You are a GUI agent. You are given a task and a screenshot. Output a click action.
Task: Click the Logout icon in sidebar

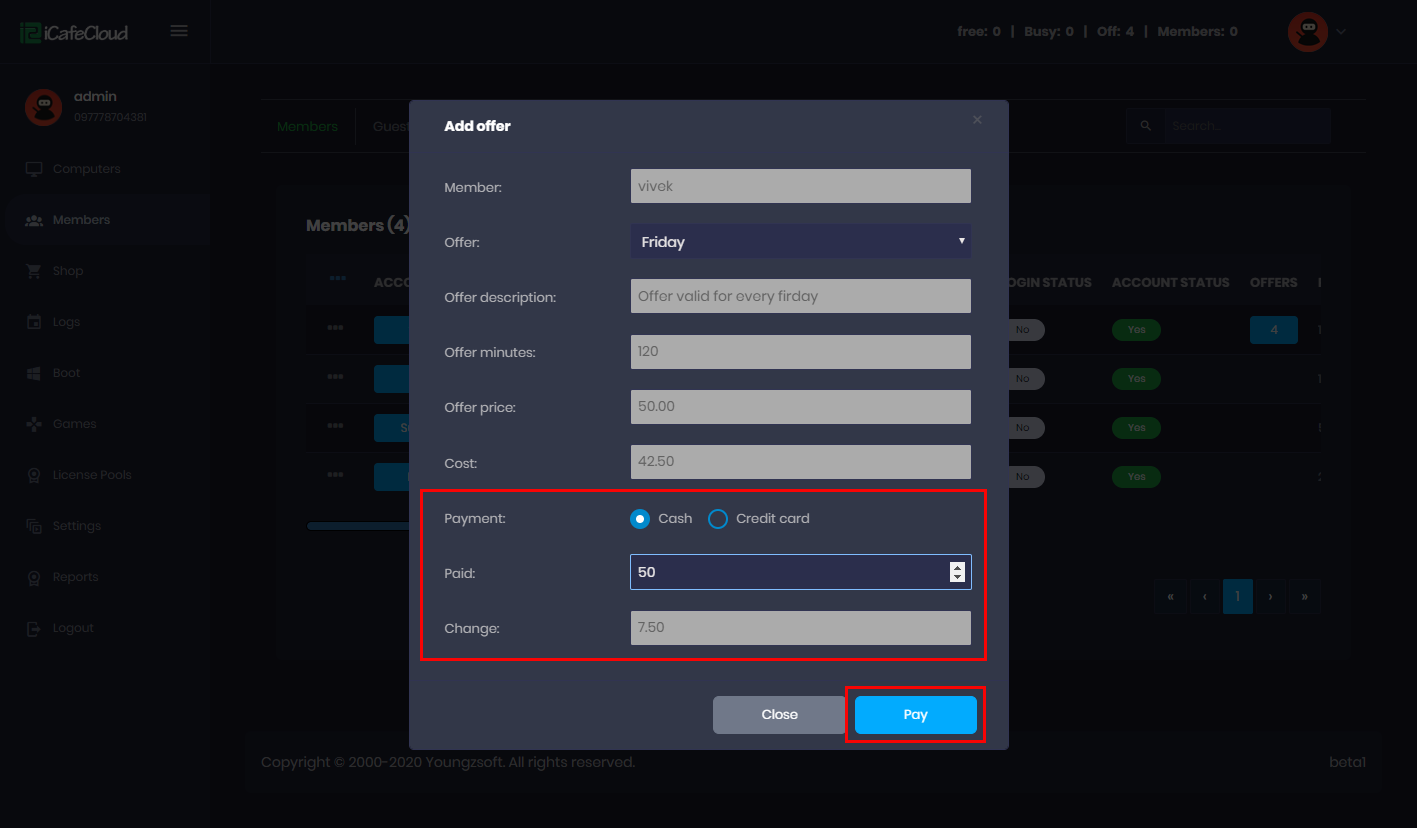34,628
